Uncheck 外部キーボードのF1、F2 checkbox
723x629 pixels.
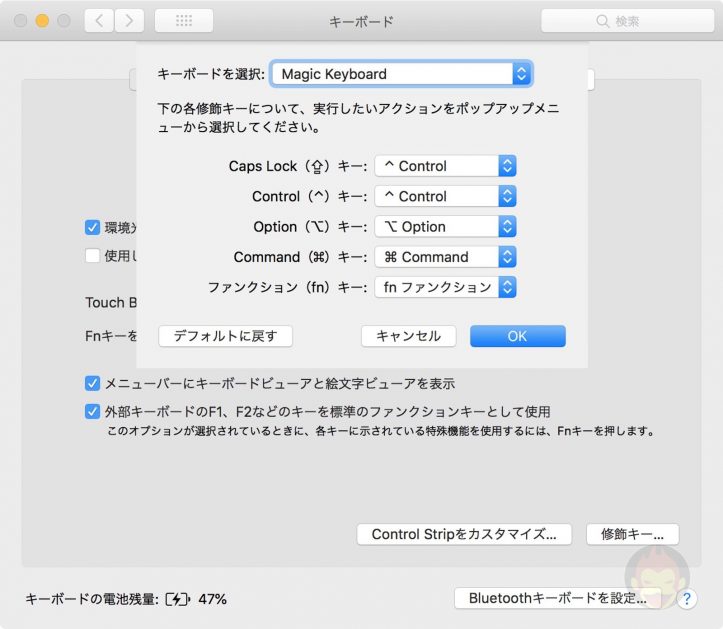[92, 411]
